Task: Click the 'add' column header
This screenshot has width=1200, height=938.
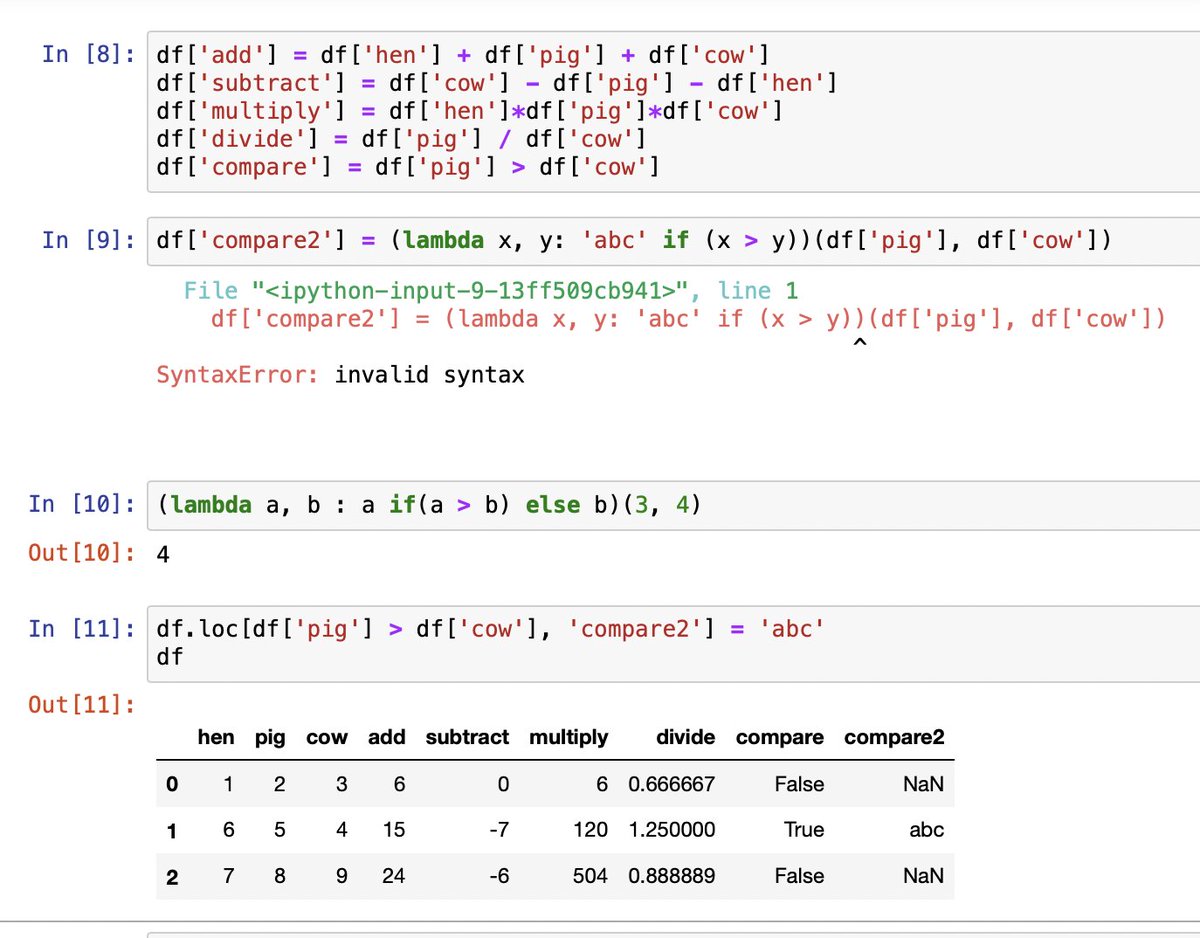Action: click(x=386, y=738)
